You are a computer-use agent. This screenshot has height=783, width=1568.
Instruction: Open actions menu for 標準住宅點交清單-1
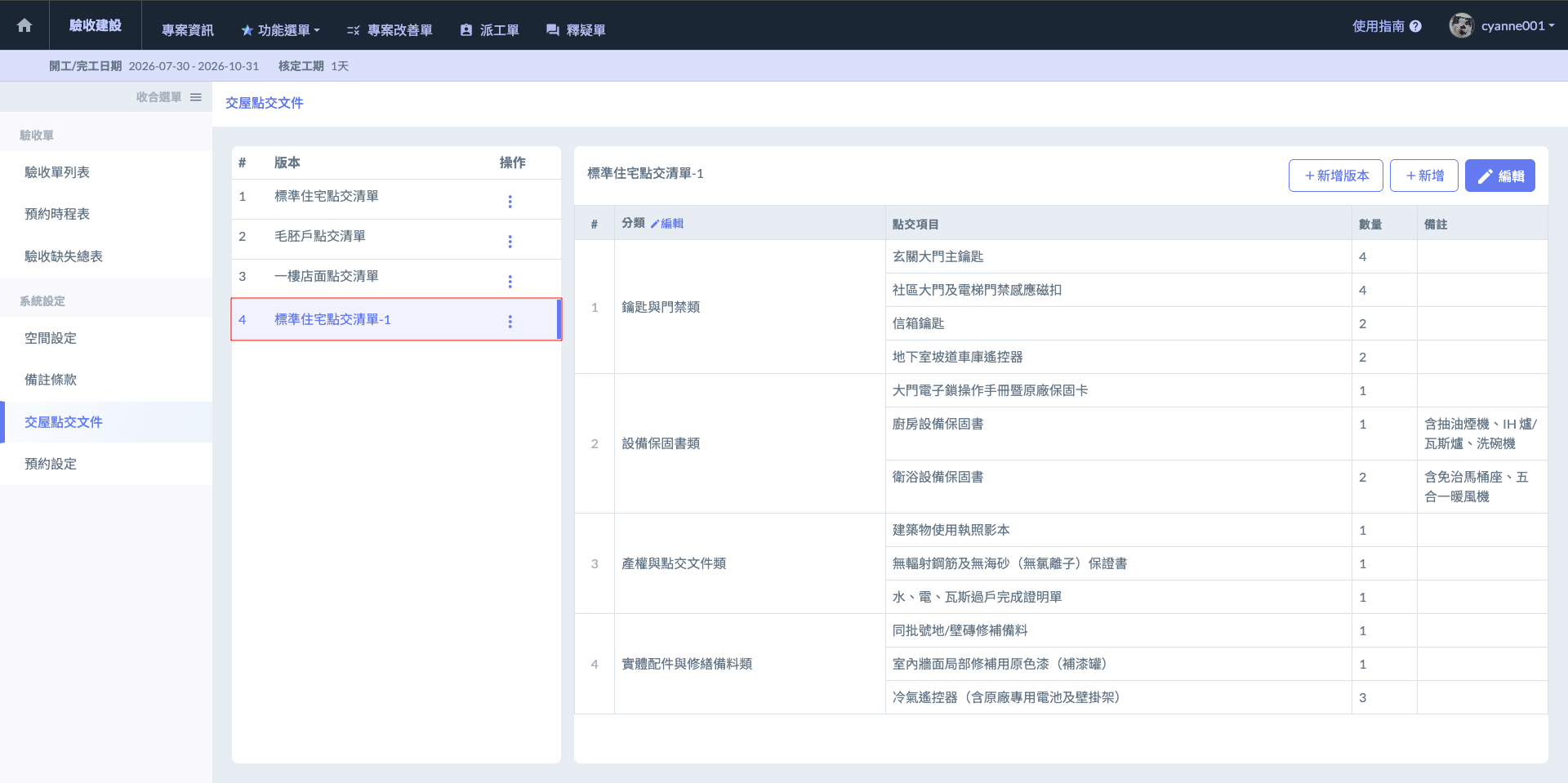510,321
